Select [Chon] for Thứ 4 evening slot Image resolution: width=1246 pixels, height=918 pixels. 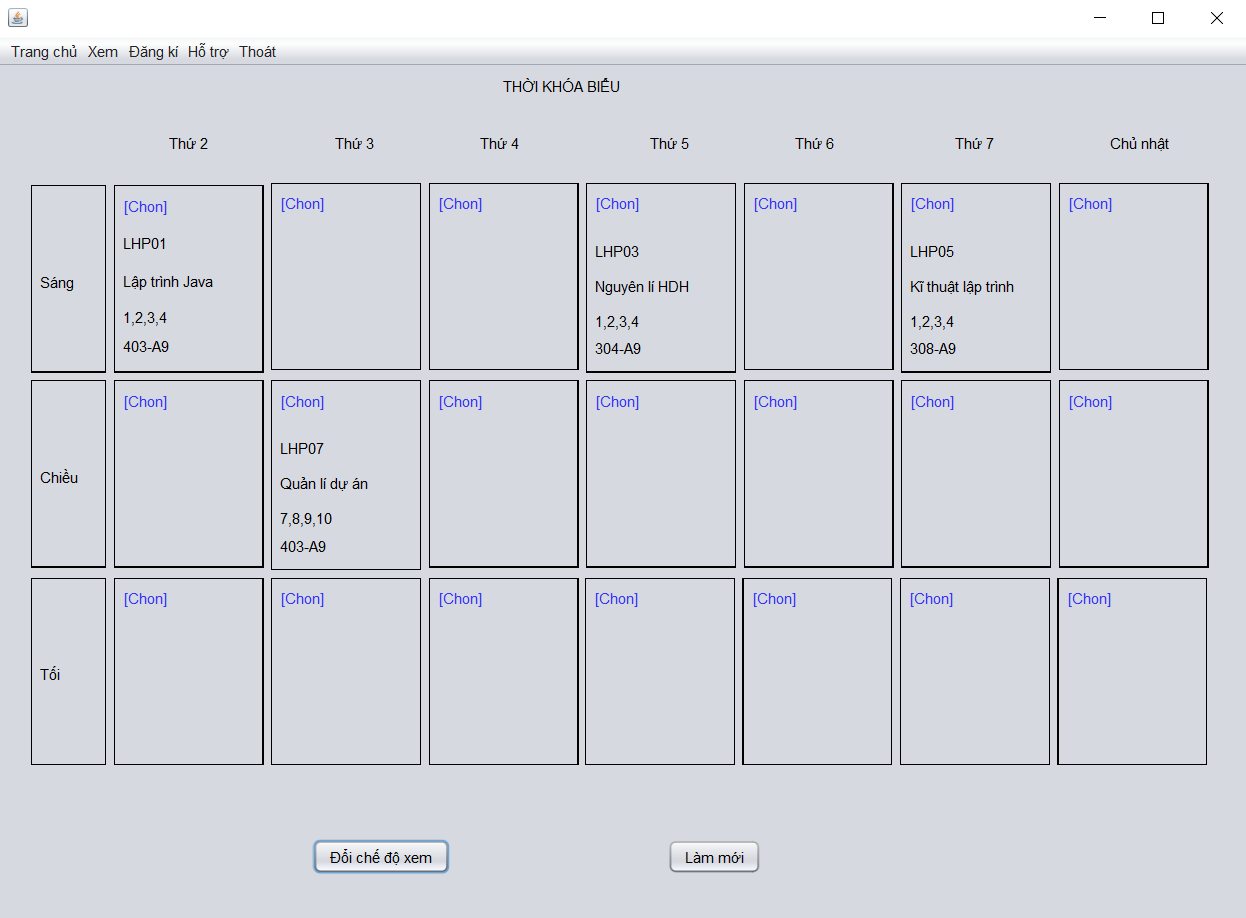(460, 599)
